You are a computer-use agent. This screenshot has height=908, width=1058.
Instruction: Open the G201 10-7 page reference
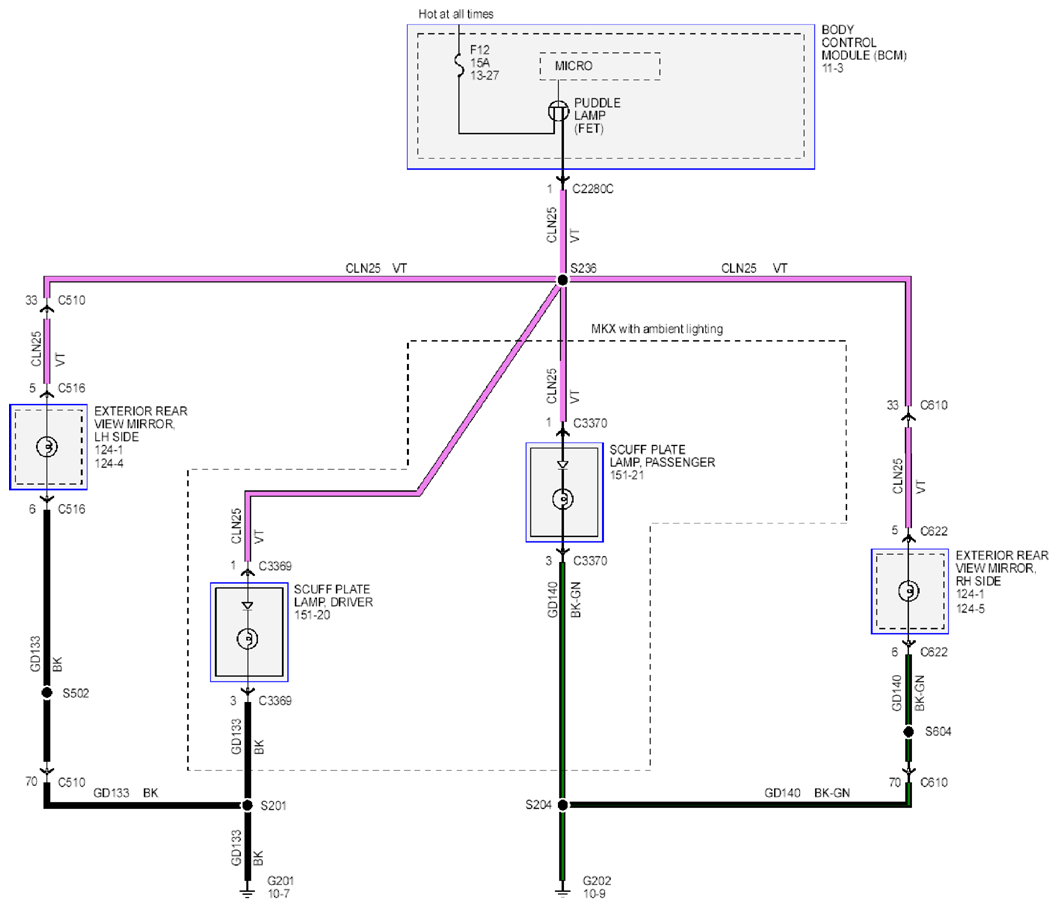coord(278,894)
